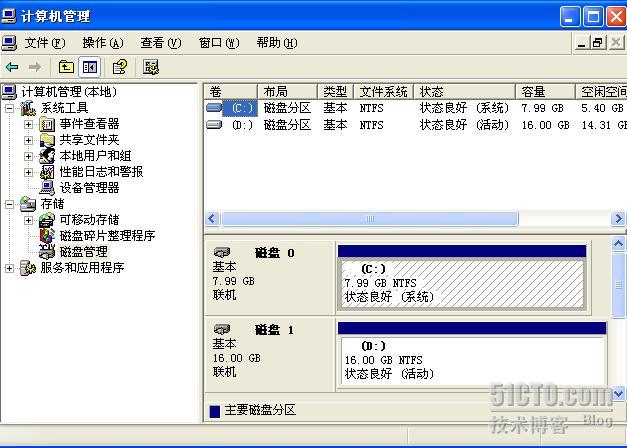Collapse the 存储 tree node

[10, 204]
